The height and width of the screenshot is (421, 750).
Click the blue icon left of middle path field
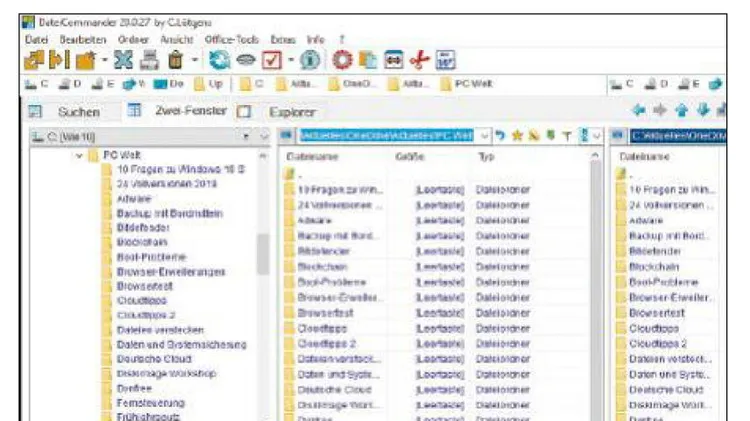[286, 136]
